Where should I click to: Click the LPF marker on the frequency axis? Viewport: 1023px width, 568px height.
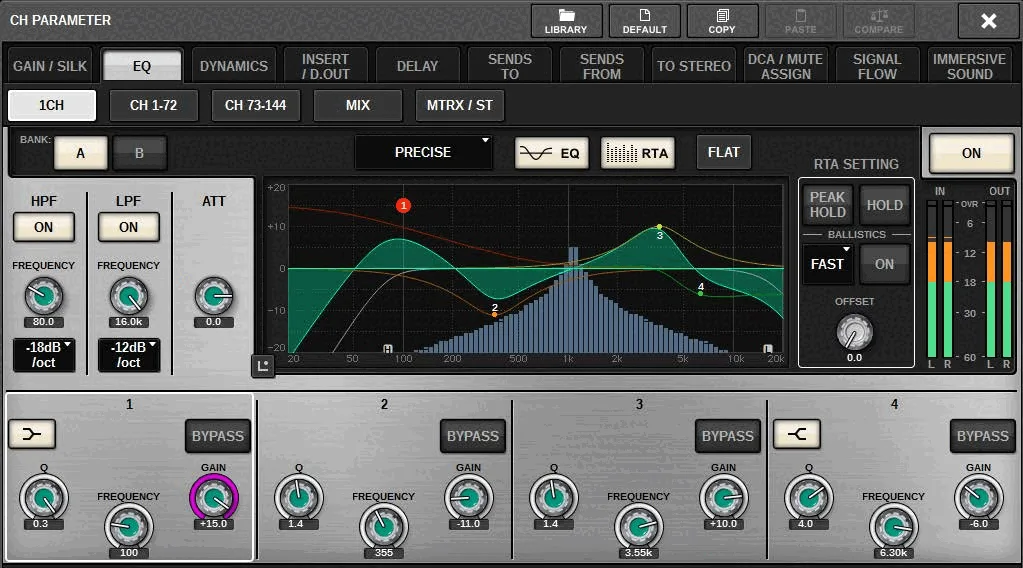click(768, 349)
